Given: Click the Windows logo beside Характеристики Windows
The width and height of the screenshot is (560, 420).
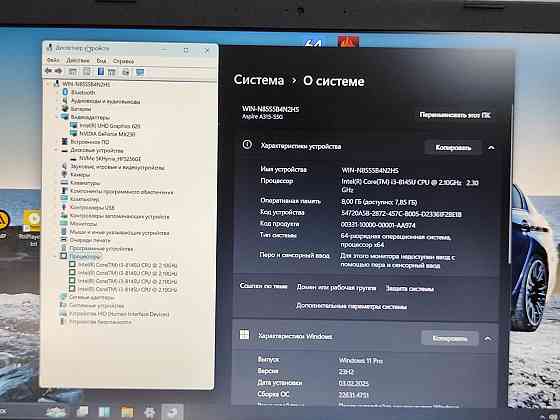Looking at the screenshot, I should click(x=245, y=335).
